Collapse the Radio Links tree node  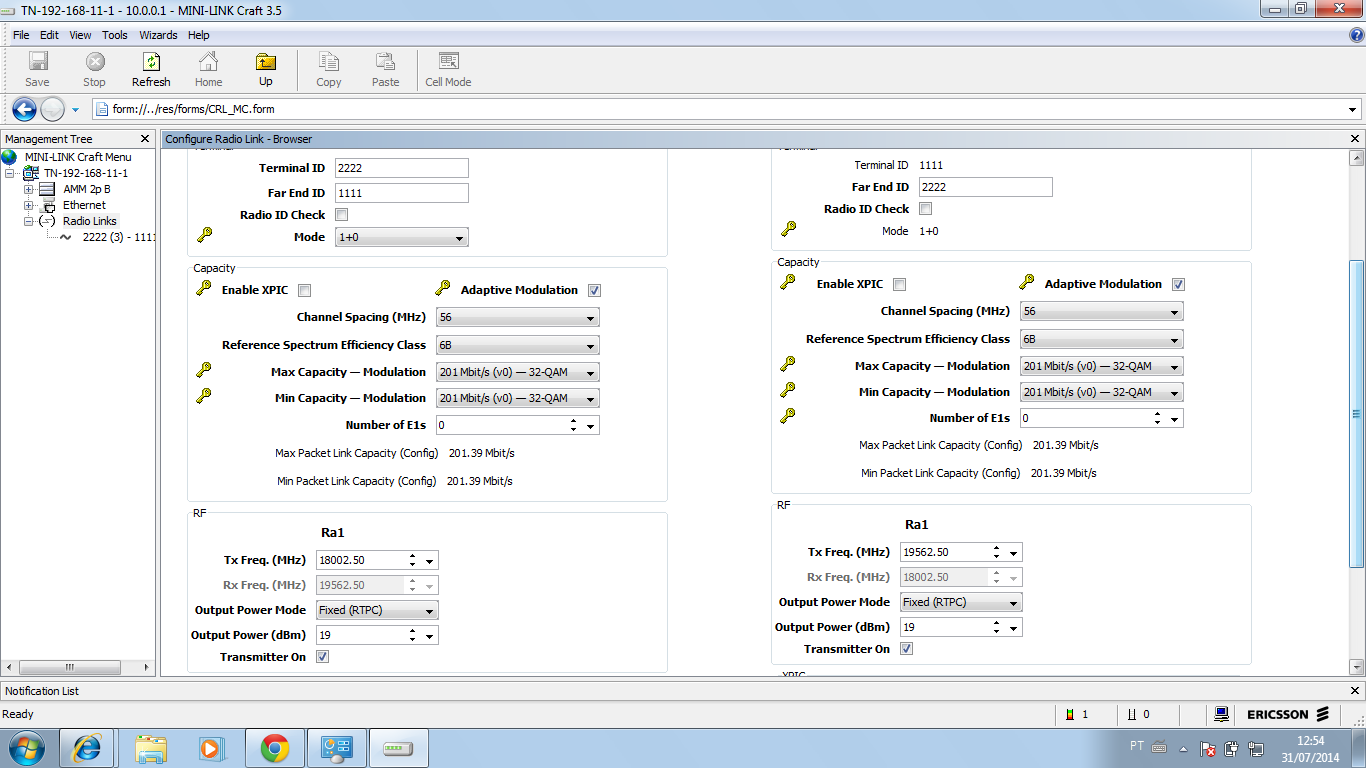29,221
